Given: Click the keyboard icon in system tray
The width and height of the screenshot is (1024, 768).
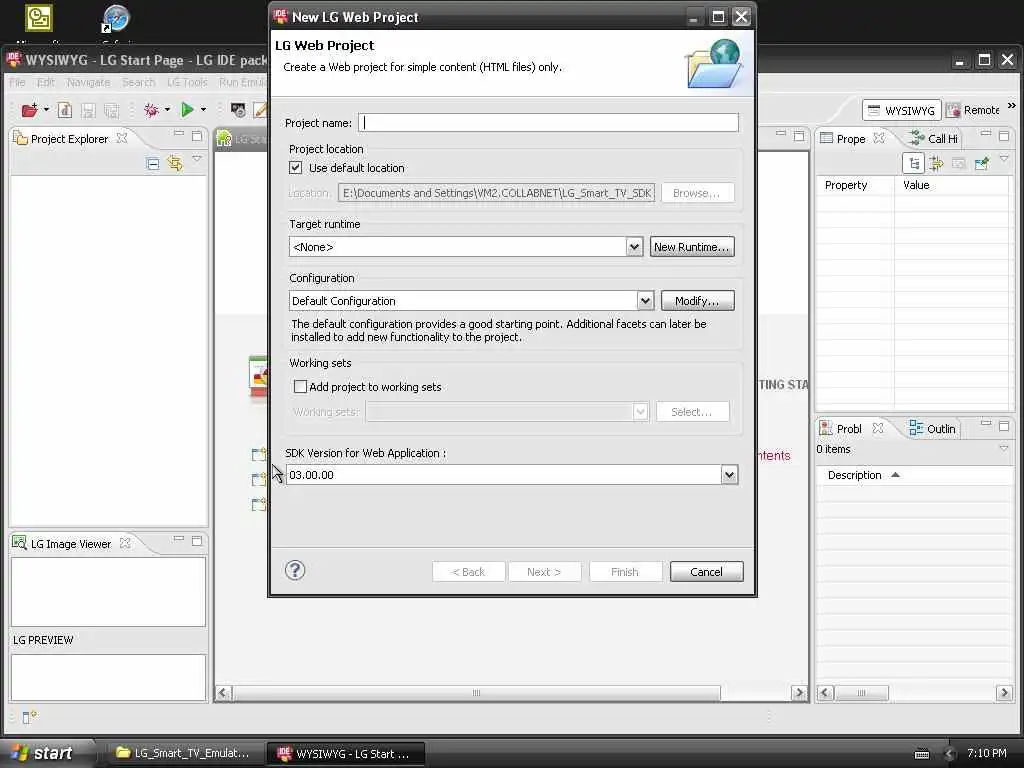Looking at the screenshot, I should 922,754.
